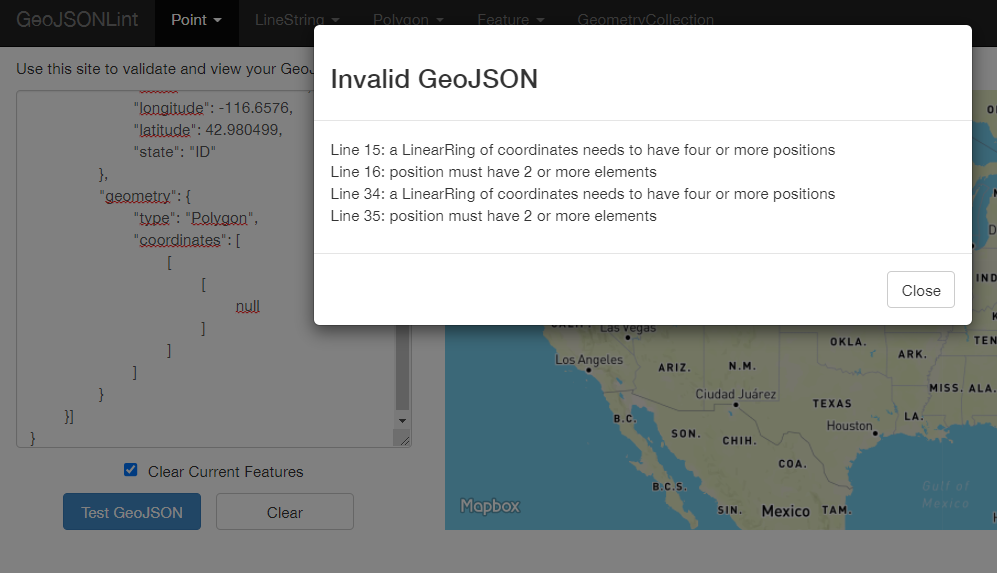
Task: Click the textarea resize handle
Action: tap(404, 439)
